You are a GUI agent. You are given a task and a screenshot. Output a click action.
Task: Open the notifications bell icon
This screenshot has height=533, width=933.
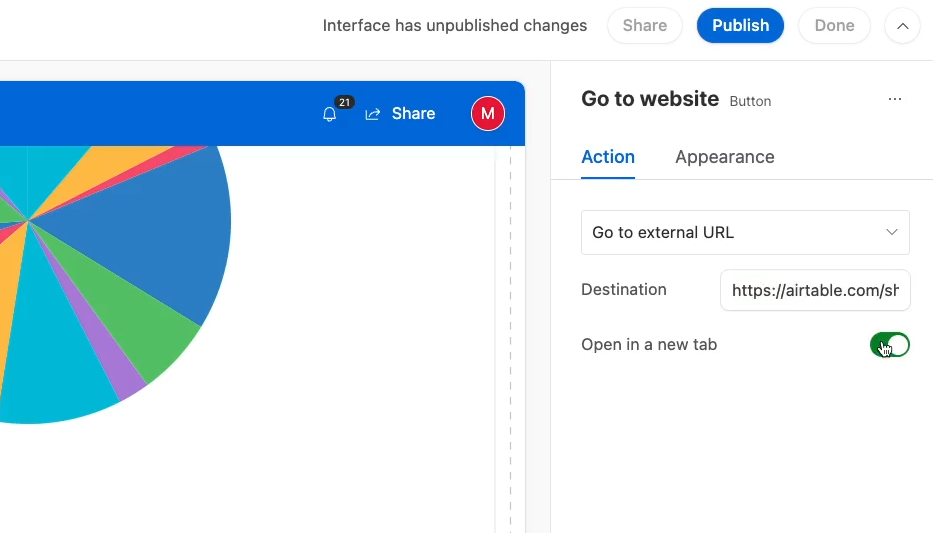point(329,114)
